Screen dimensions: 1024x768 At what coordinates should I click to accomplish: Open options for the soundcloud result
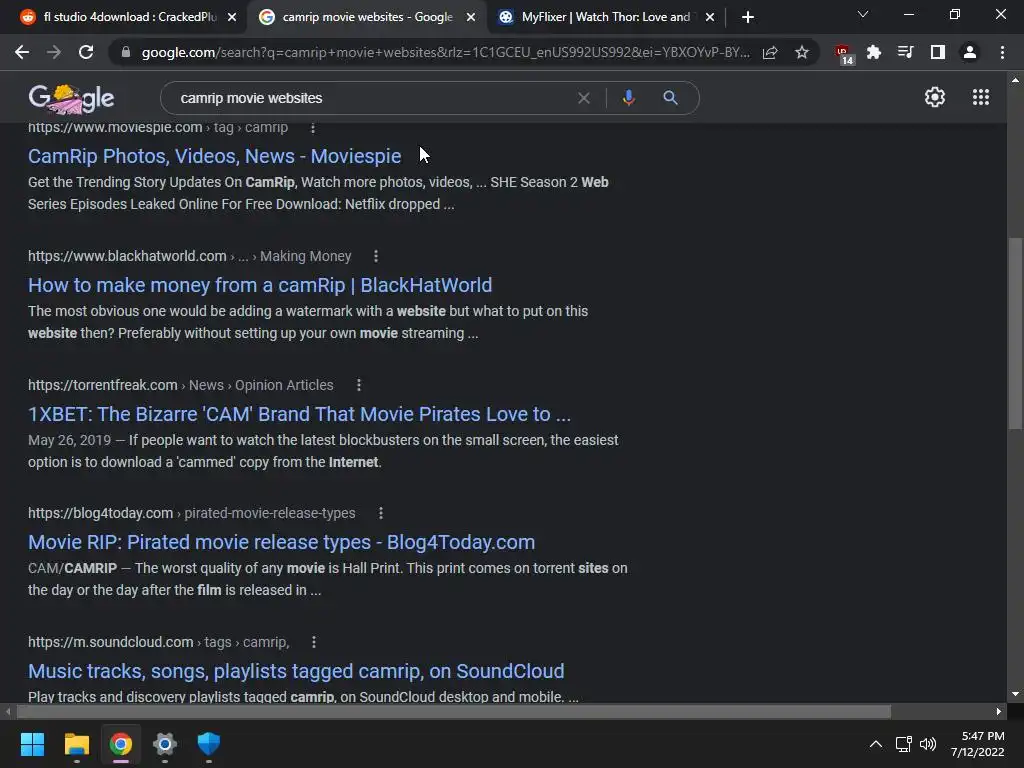[314, 643]
